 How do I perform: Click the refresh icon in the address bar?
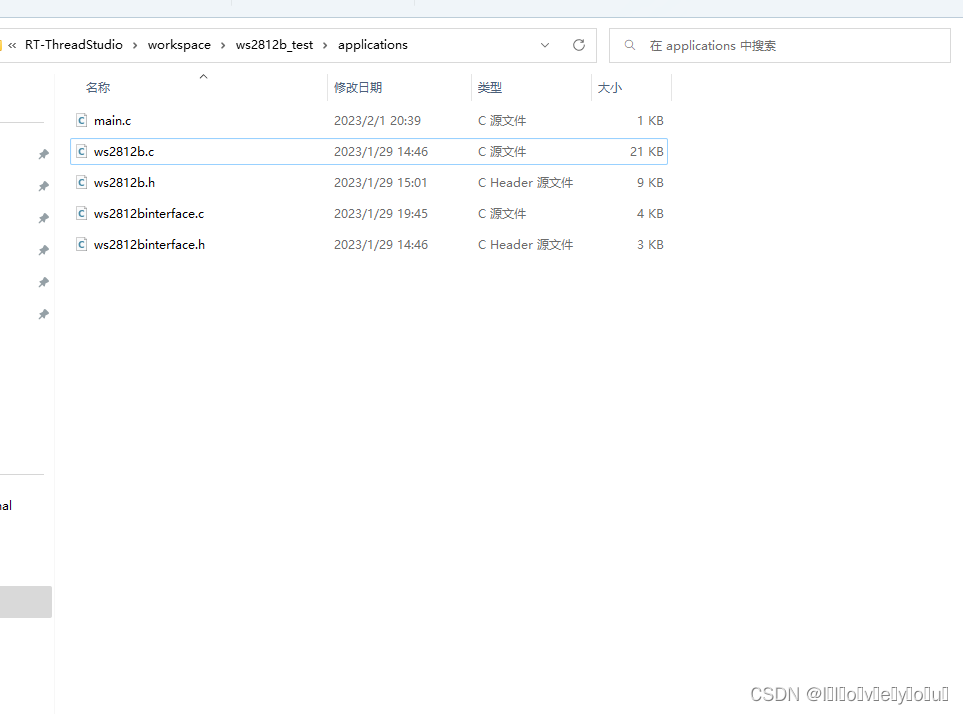578,45
